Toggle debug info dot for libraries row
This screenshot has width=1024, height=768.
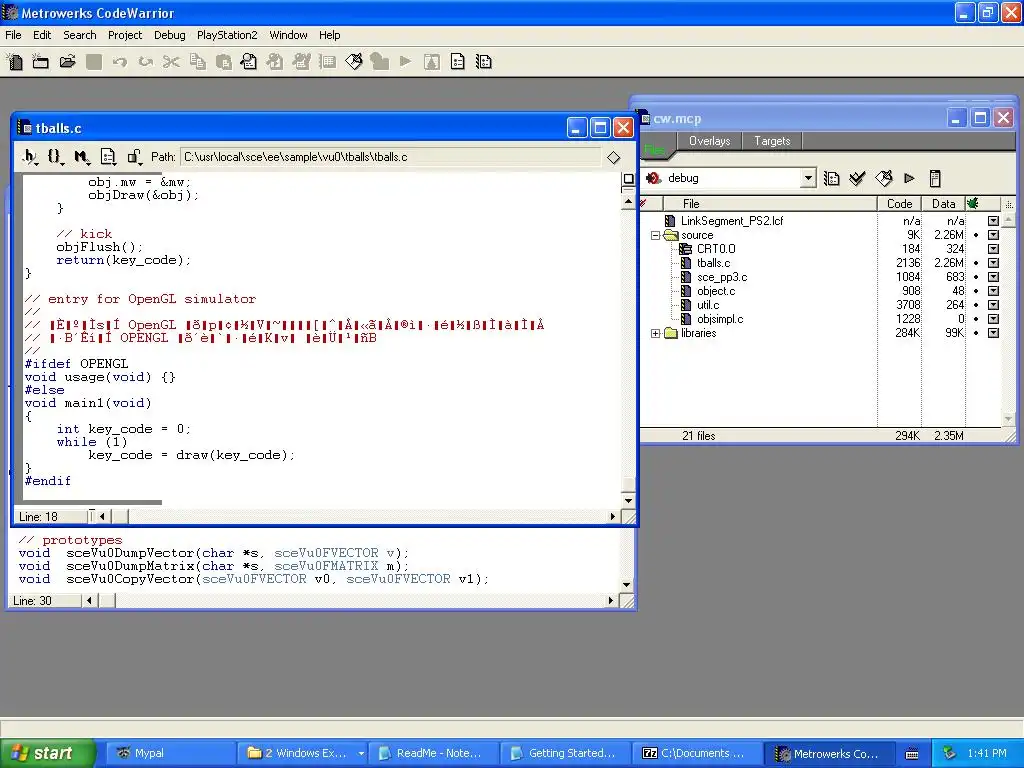tap(976, 333)
